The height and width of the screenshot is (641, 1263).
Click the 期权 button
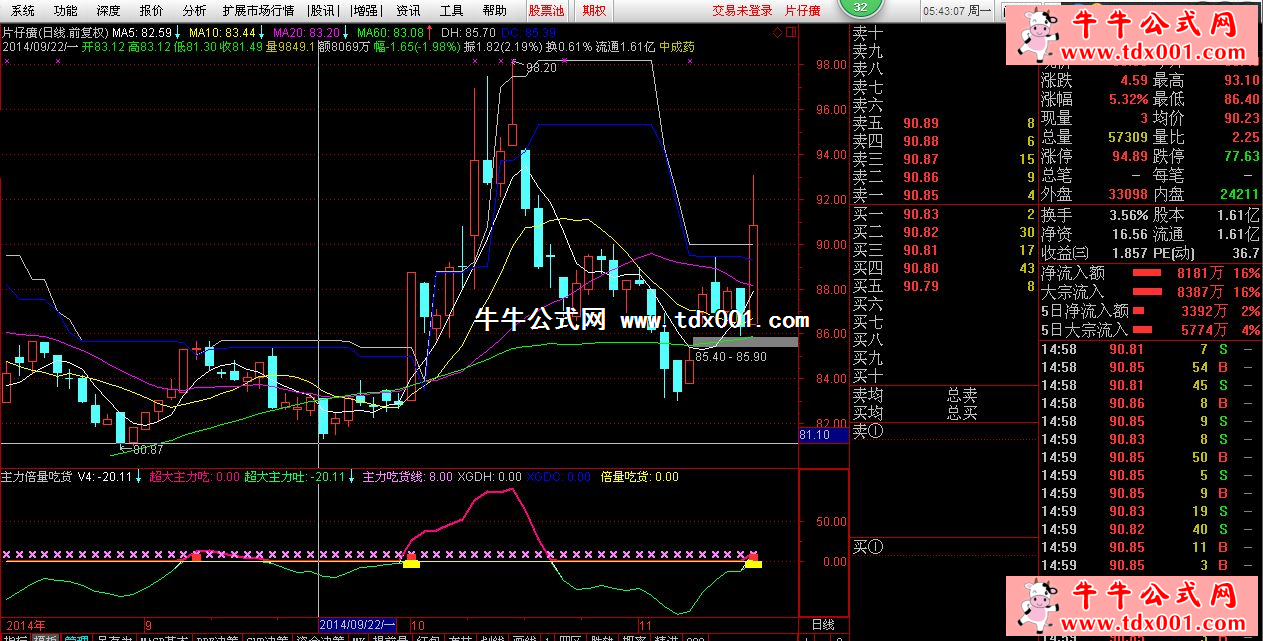click(594, 10)
